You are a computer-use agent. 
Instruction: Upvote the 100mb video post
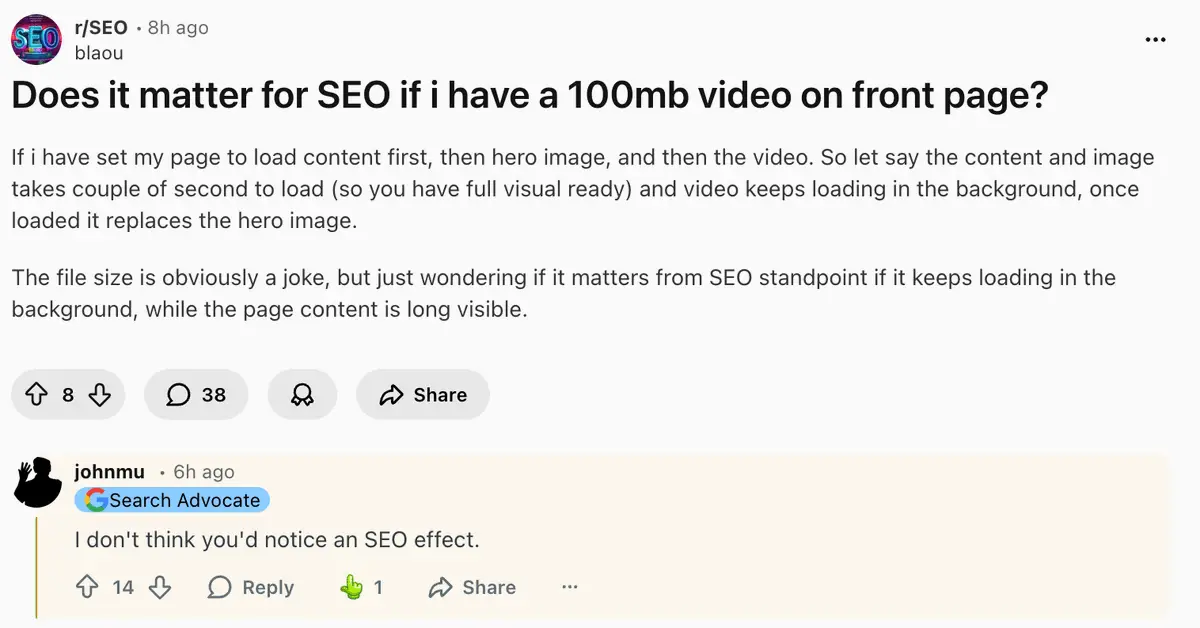37,395
